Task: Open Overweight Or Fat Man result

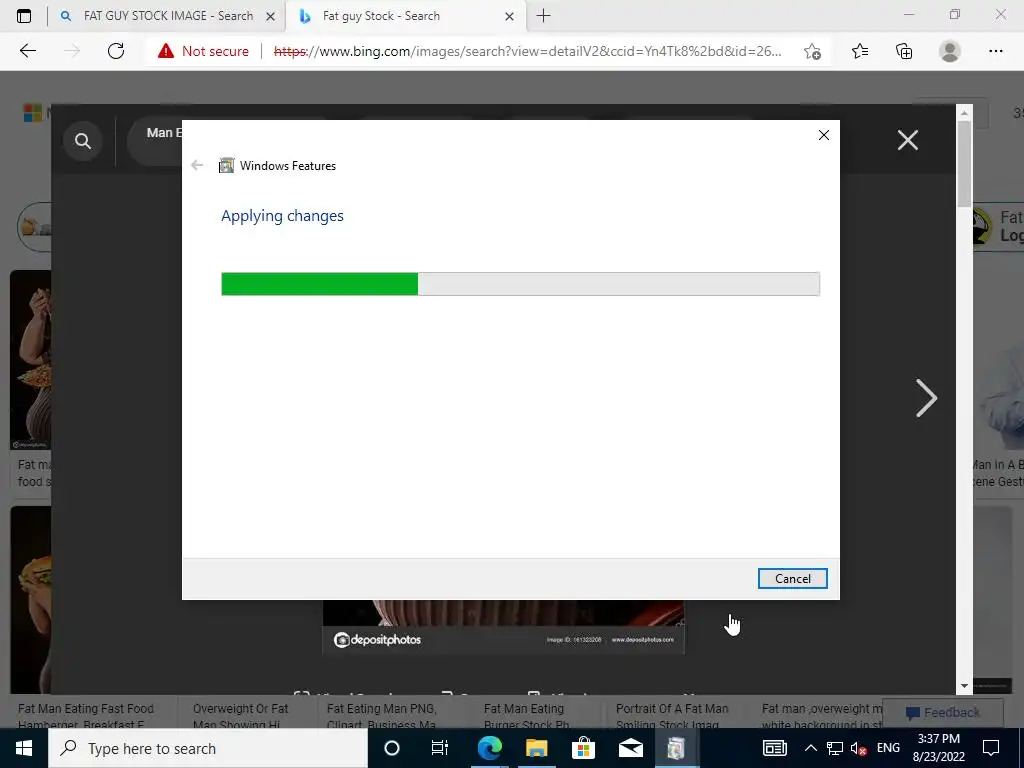Action: (x=240, y=716)
